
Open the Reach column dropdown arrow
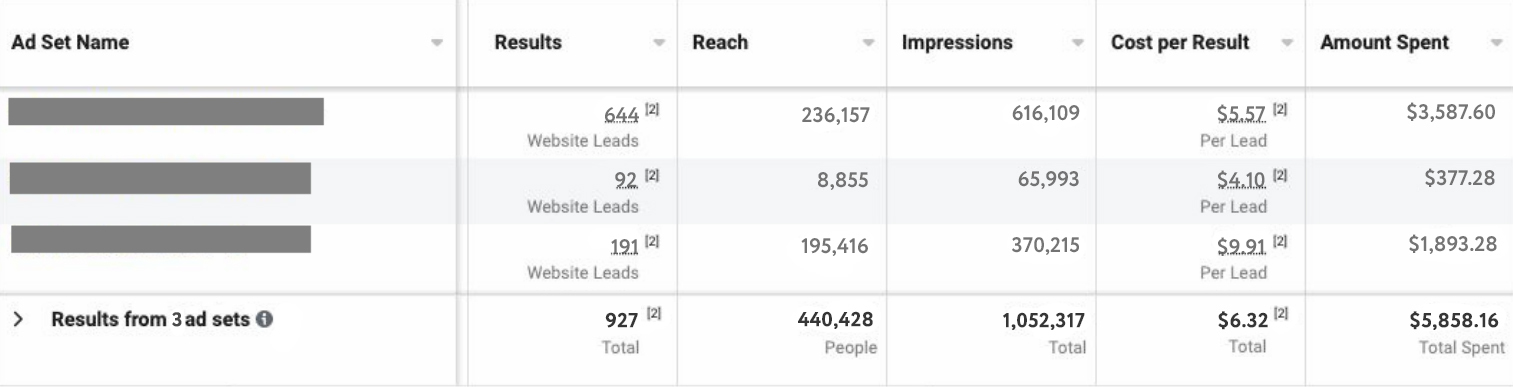869,44
